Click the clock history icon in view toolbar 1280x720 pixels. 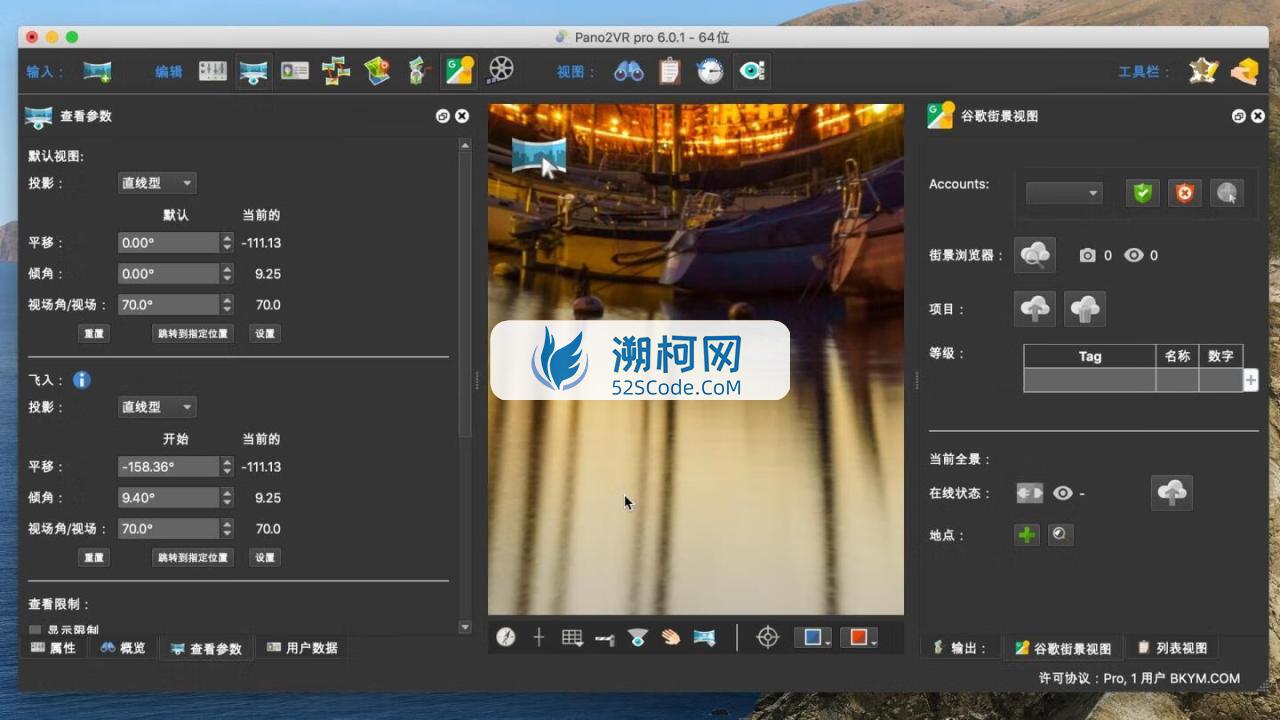[x=710, y=71]
